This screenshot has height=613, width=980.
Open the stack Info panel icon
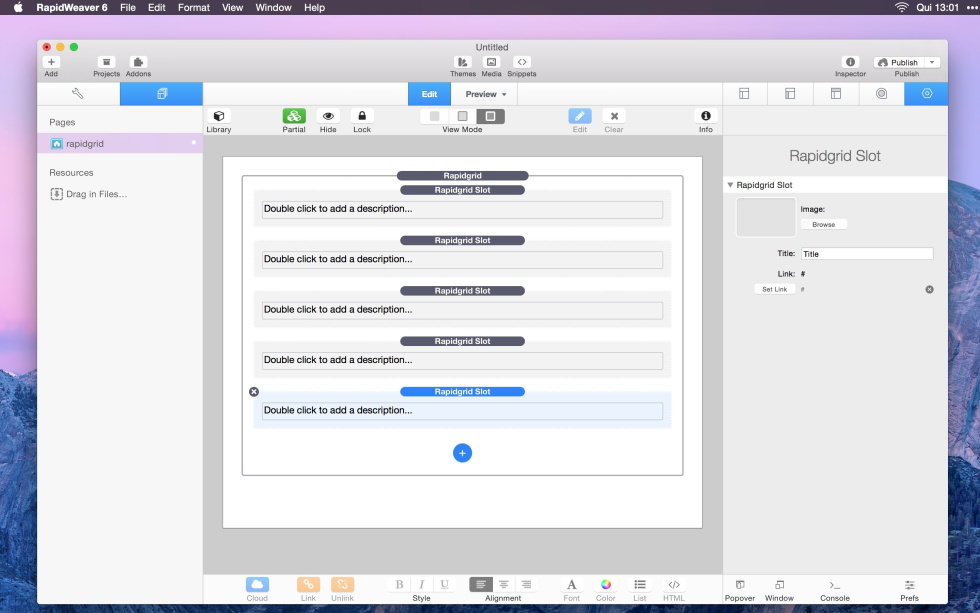706,116
